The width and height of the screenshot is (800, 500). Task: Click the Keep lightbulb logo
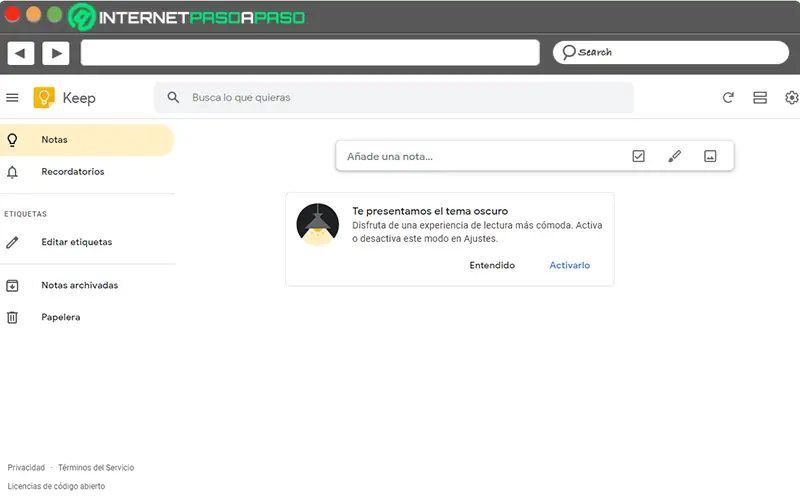[x=44, y=97]
